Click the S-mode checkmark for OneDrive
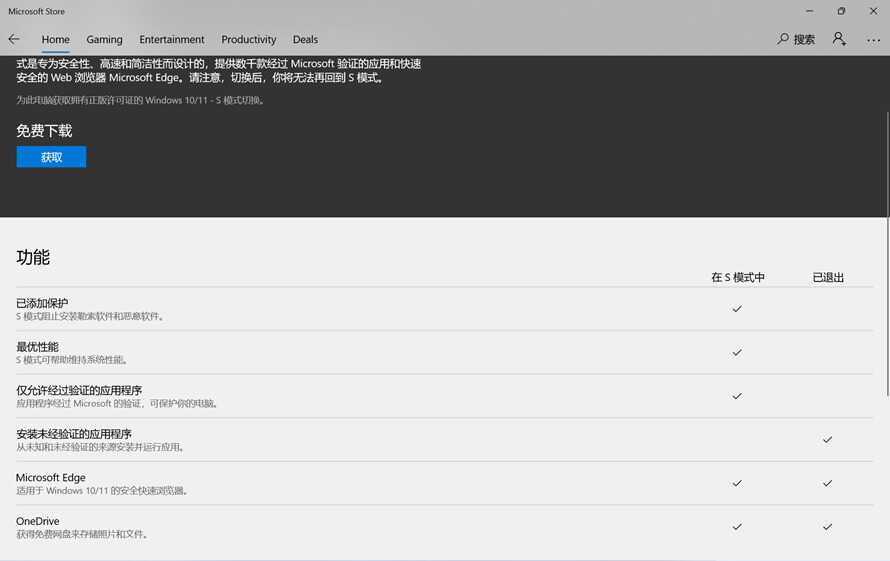890x561 pixels. 737,527
